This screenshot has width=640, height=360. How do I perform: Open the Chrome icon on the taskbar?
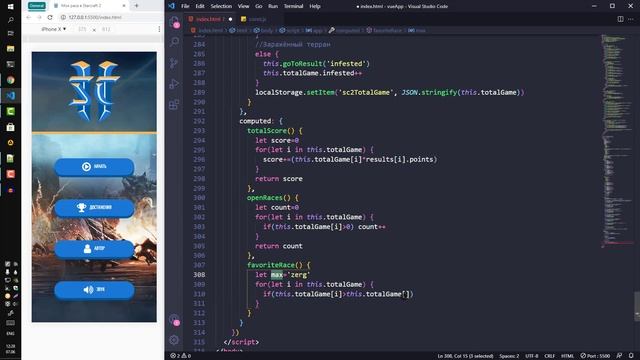pyautogui.click(x=11, y=80)
